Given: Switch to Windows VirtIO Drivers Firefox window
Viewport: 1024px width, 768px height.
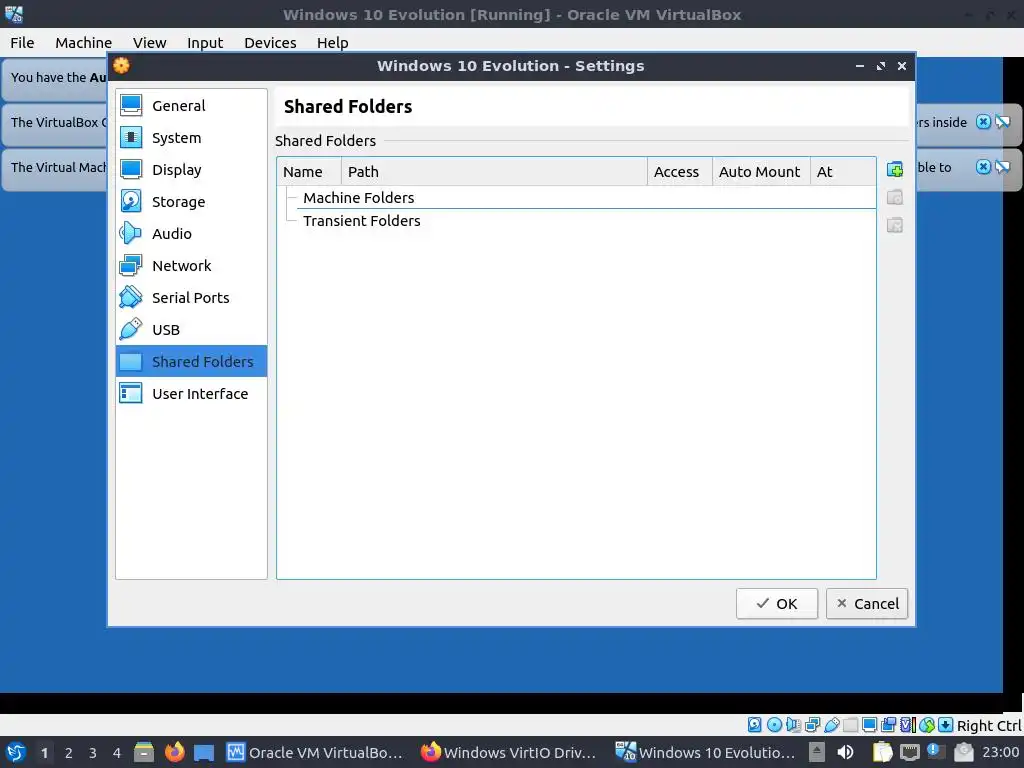Looking at the screenshot, I should [507, 752].
